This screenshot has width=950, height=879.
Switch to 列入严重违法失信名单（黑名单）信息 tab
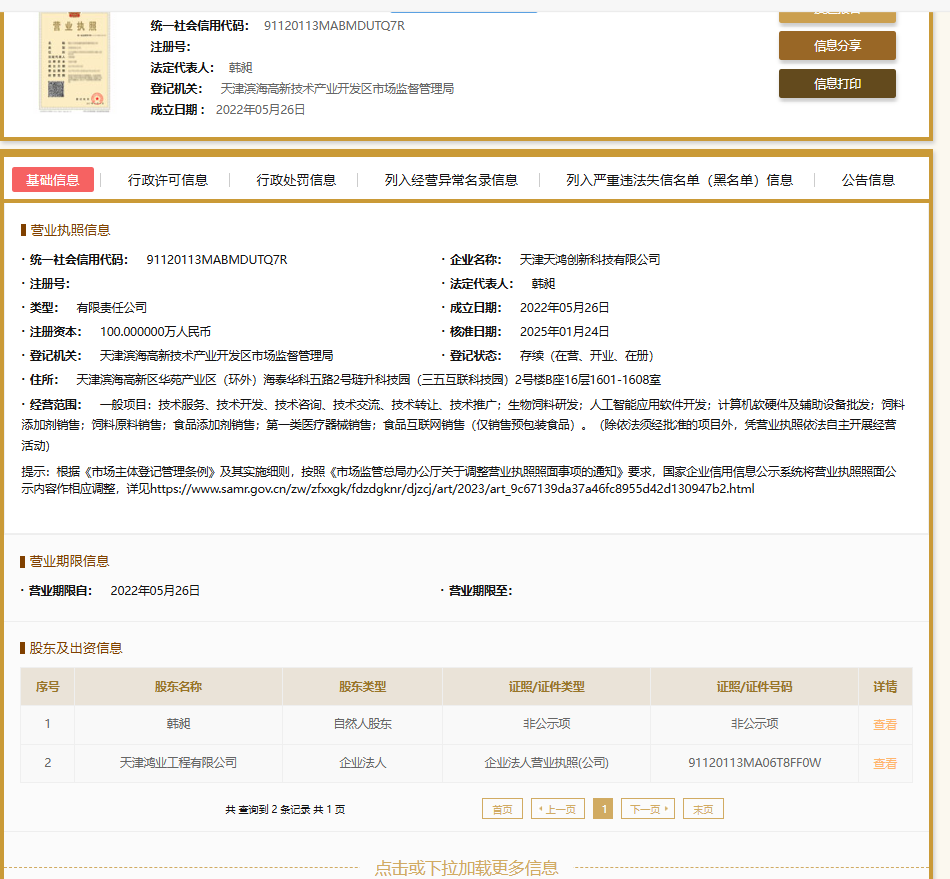tap(679, 180)
